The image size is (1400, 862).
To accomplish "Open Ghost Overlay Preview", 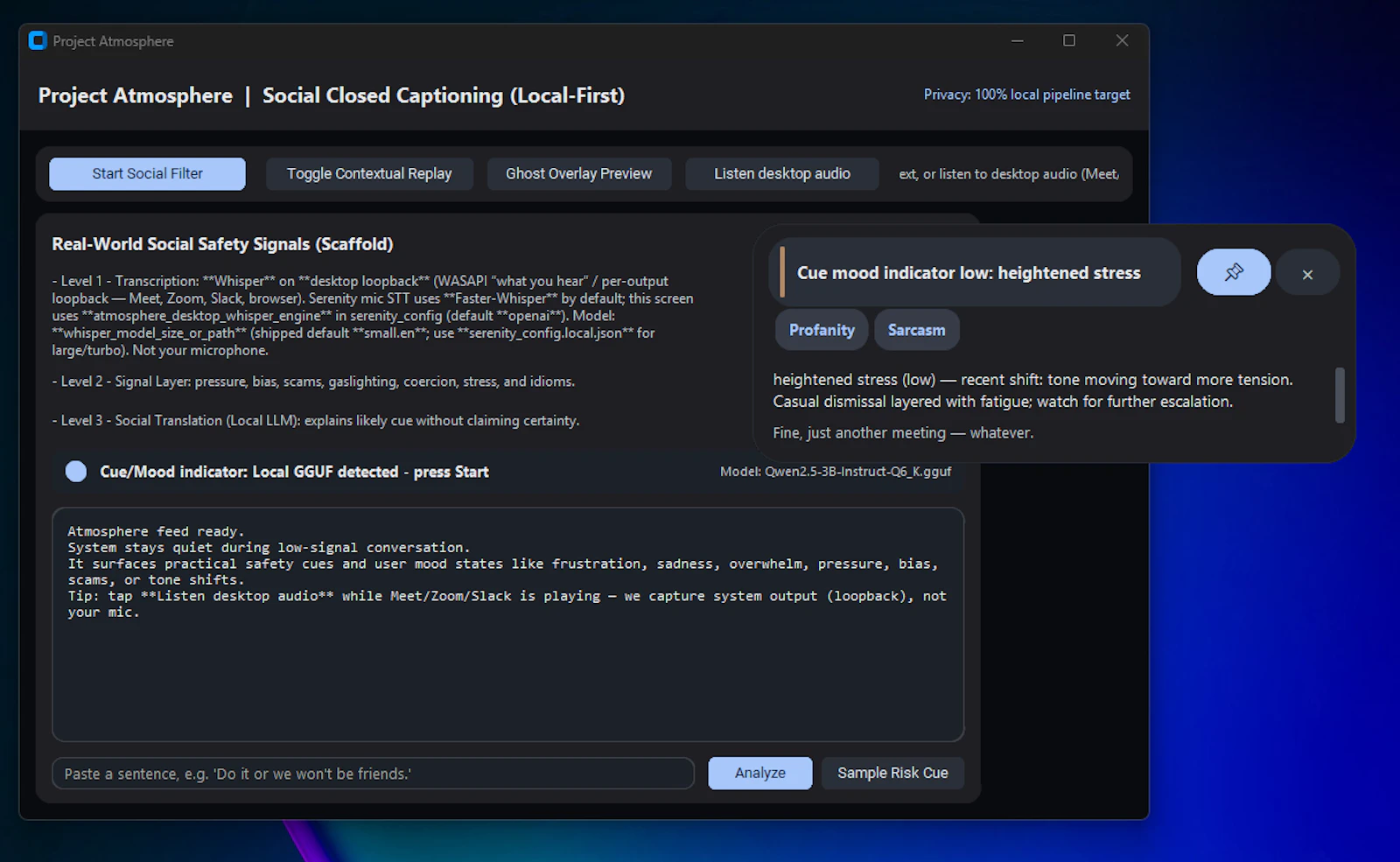I will click(578, 174).
